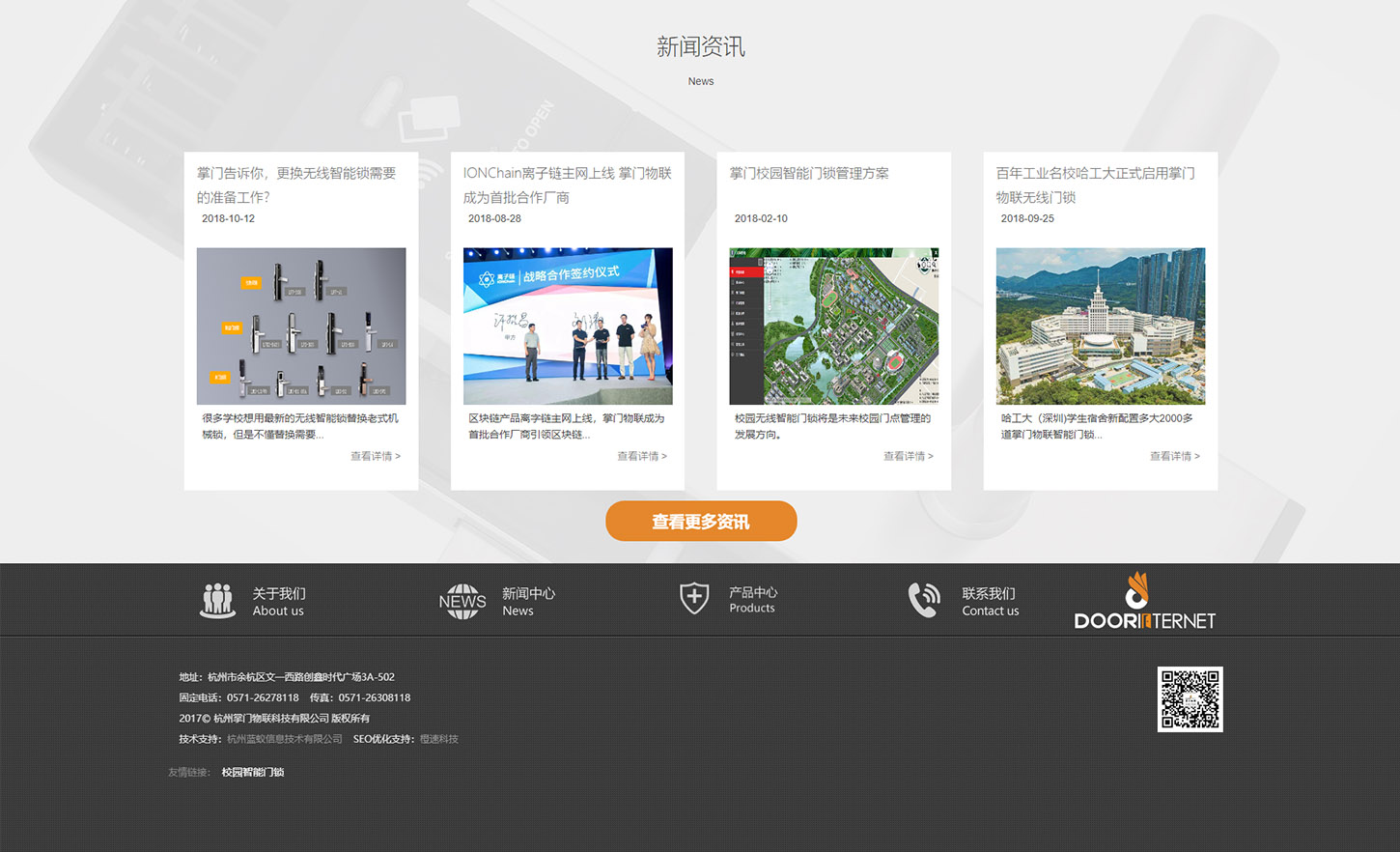This screenshot has width=1400, height=852.
Task: Click summary 哈工大（深圳)学生宿舍新配置
Action: [1097, 426]
